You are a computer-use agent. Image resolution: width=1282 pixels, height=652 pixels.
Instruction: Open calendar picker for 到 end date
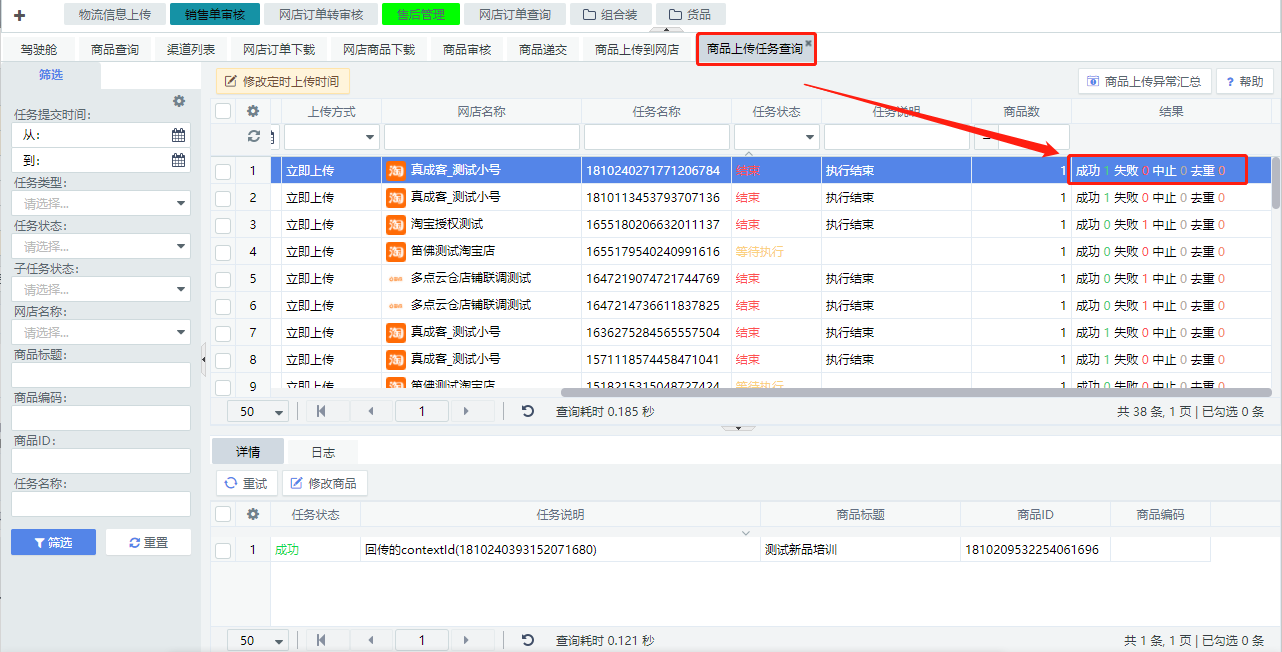pyautogui.click(x=178, y=160)
